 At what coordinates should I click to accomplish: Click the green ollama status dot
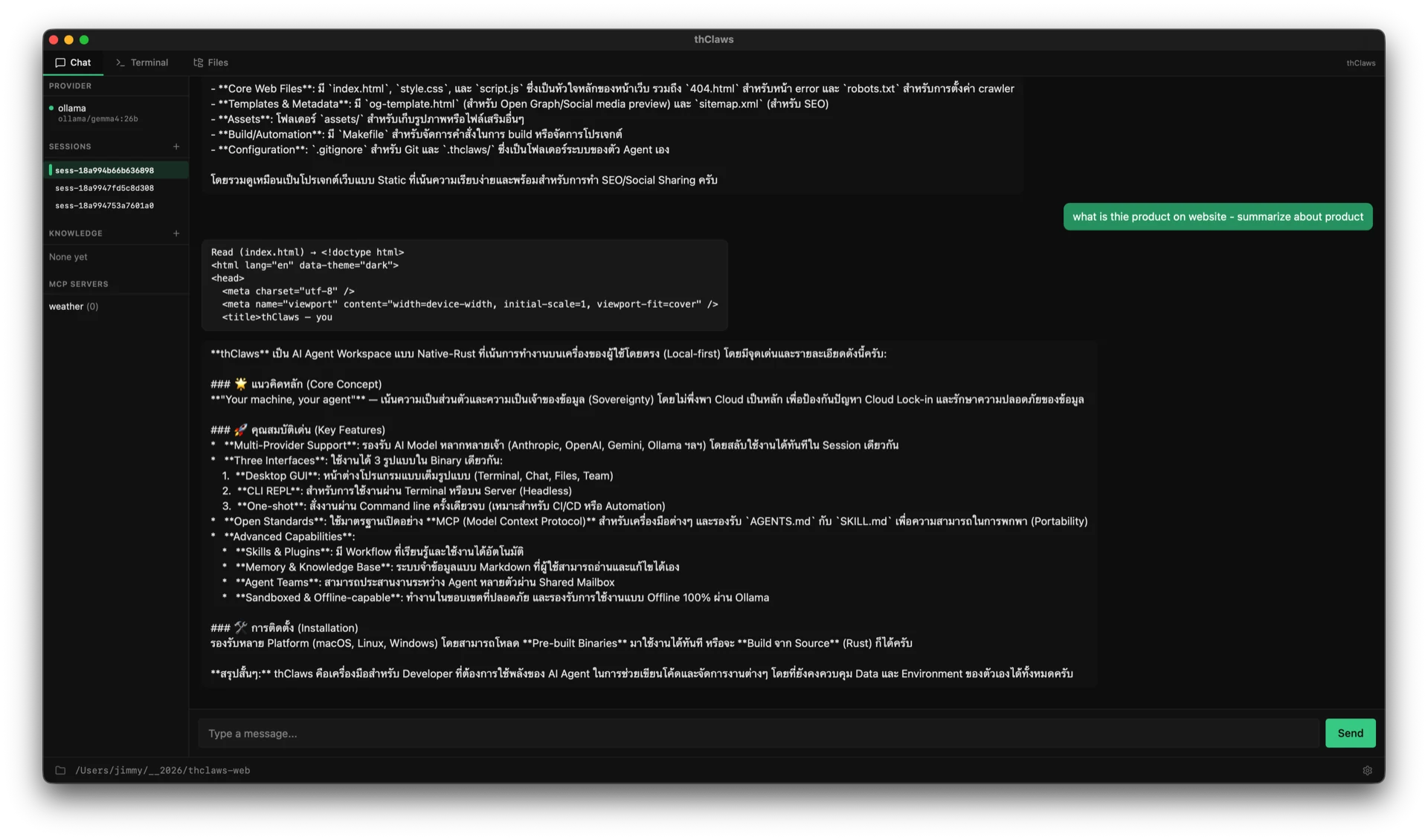tap(51, 108)
